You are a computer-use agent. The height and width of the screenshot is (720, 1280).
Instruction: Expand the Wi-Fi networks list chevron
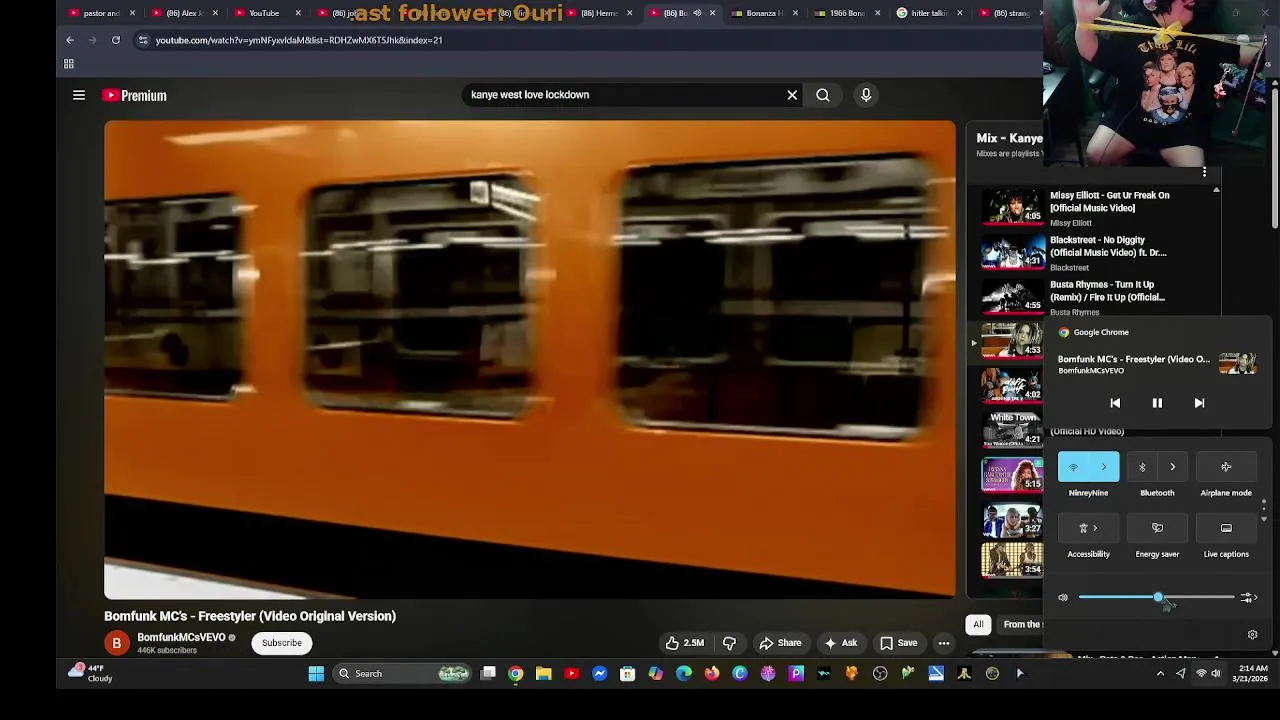(1104, 467)
